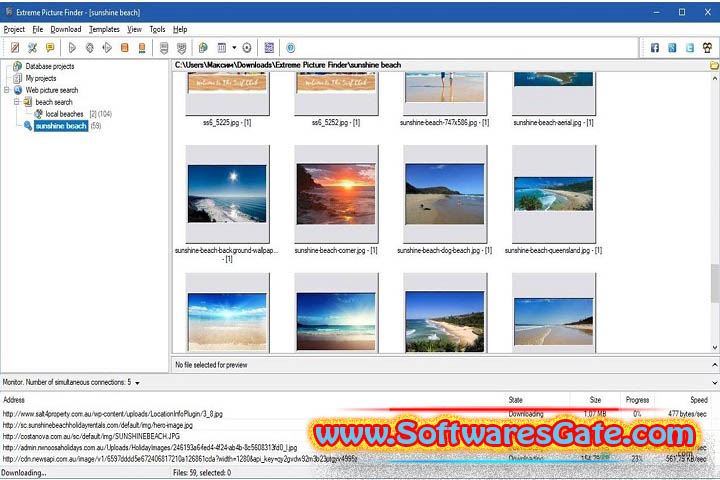Select the local beaches project
The height and width of the screenshot is (480, 720).
click(x=64, y=114)
